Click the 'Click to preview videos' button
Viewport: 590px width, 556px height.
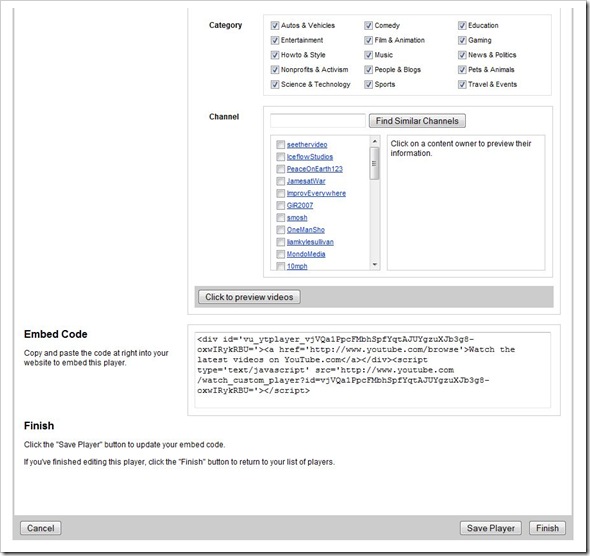249,297
